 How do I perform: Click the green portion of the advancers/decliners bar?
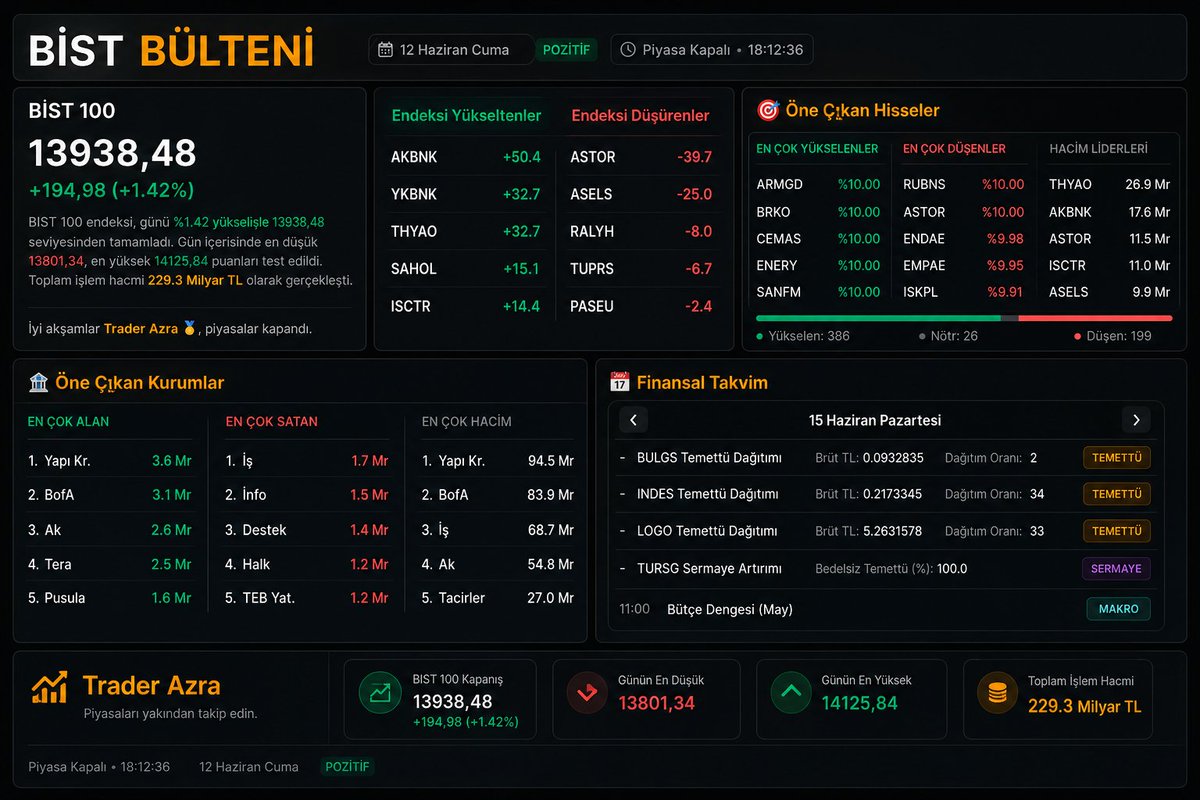point(878,318)
